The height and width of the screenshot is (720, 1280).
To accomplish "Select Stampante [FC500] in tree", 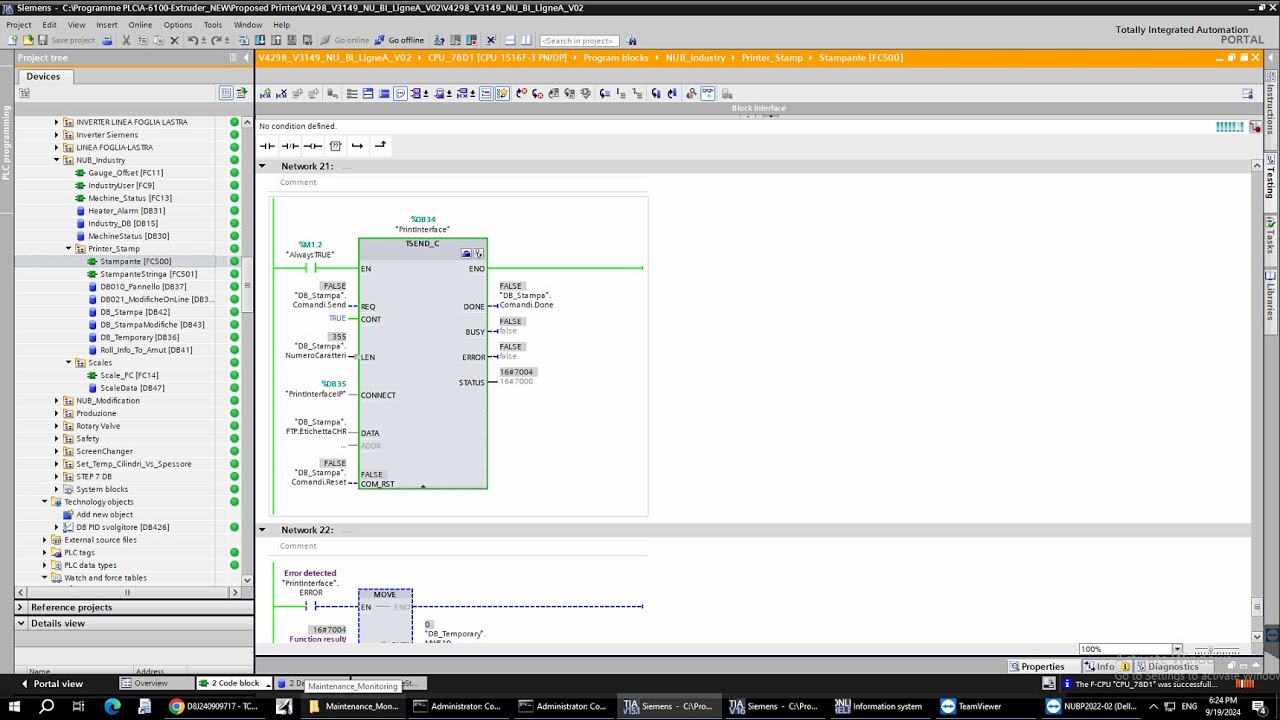I will (135, 261).
